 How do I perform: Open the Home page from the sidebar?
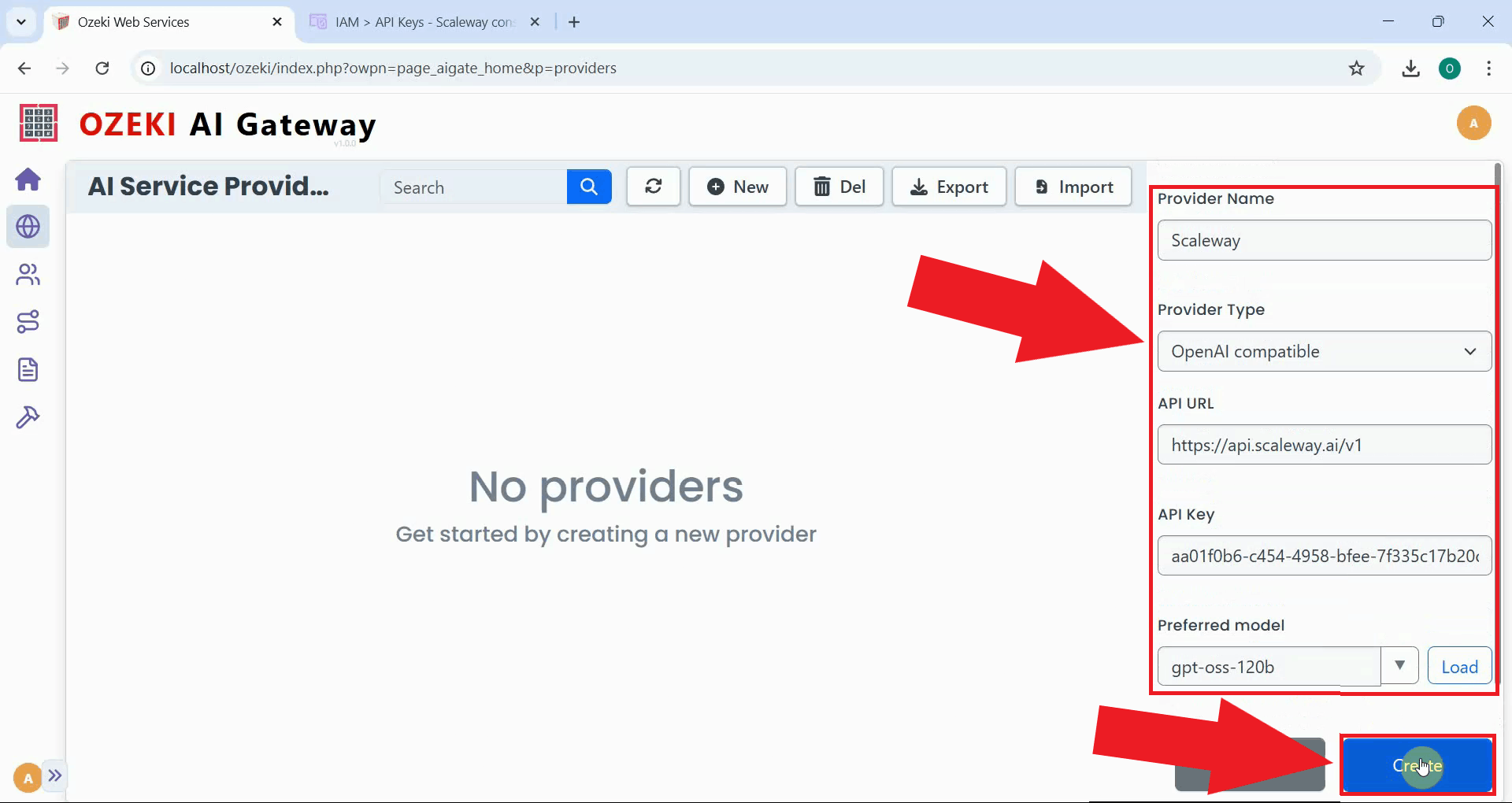(x=28, y=179)
